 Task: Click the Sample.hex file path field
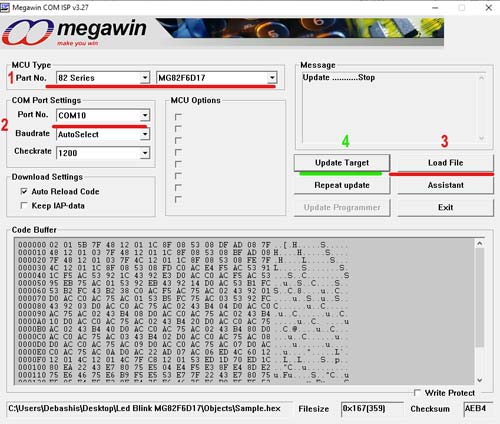coord(149,409)
